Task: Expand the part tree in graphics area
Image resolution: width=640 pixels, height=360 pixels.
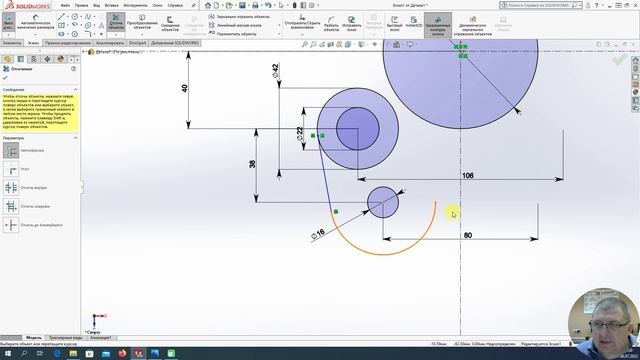Action: tap(84, 52)
